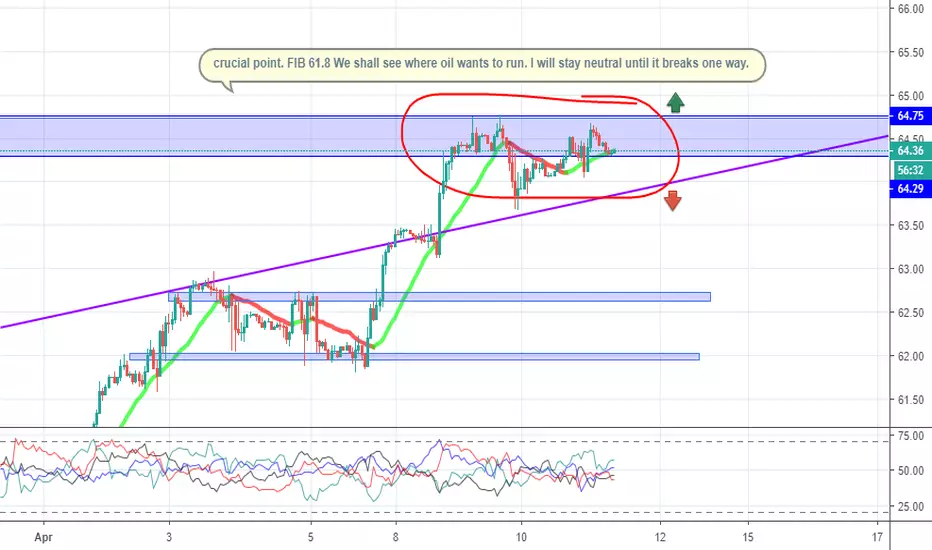932x550 pixels.
Task: Click date 5 on the time axis
Action: click(x=311, y=538)
